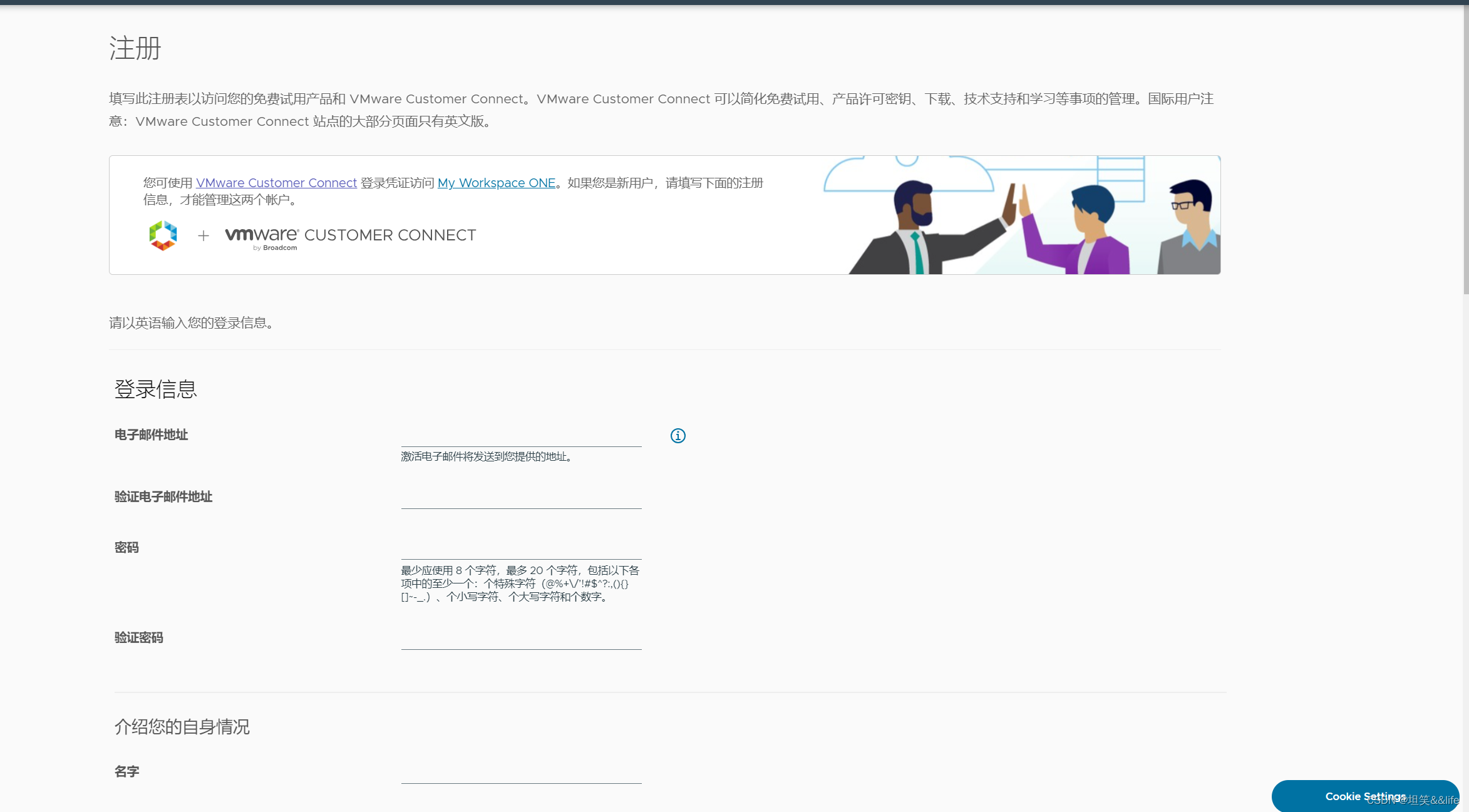The height and width of the screenshot is (812, 1469).
Task: Click the Workspace ONE hexagon logo
Action: pos(162,236)
